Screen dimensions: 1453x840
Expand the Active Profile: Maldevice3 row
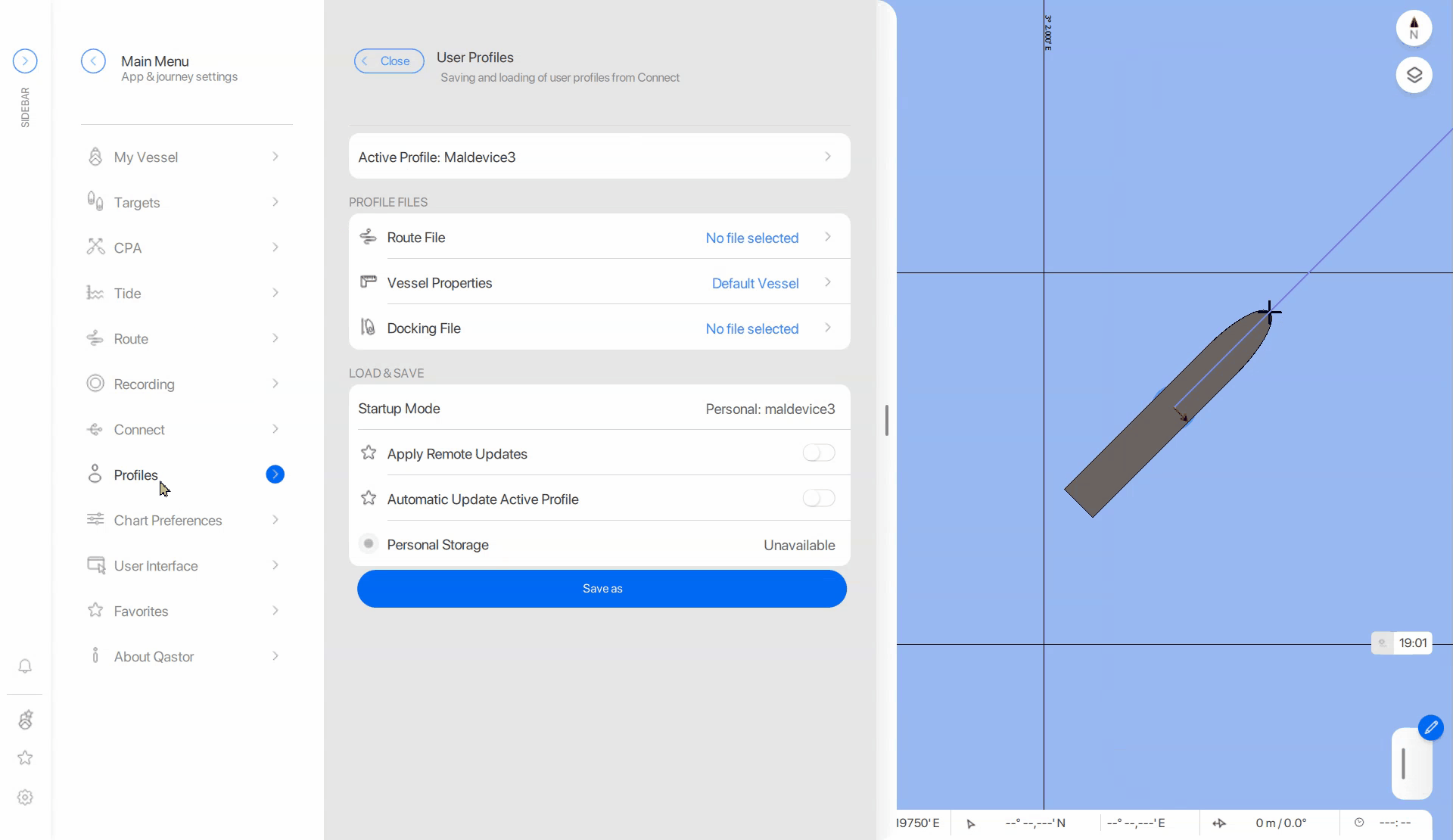(599, 157)
